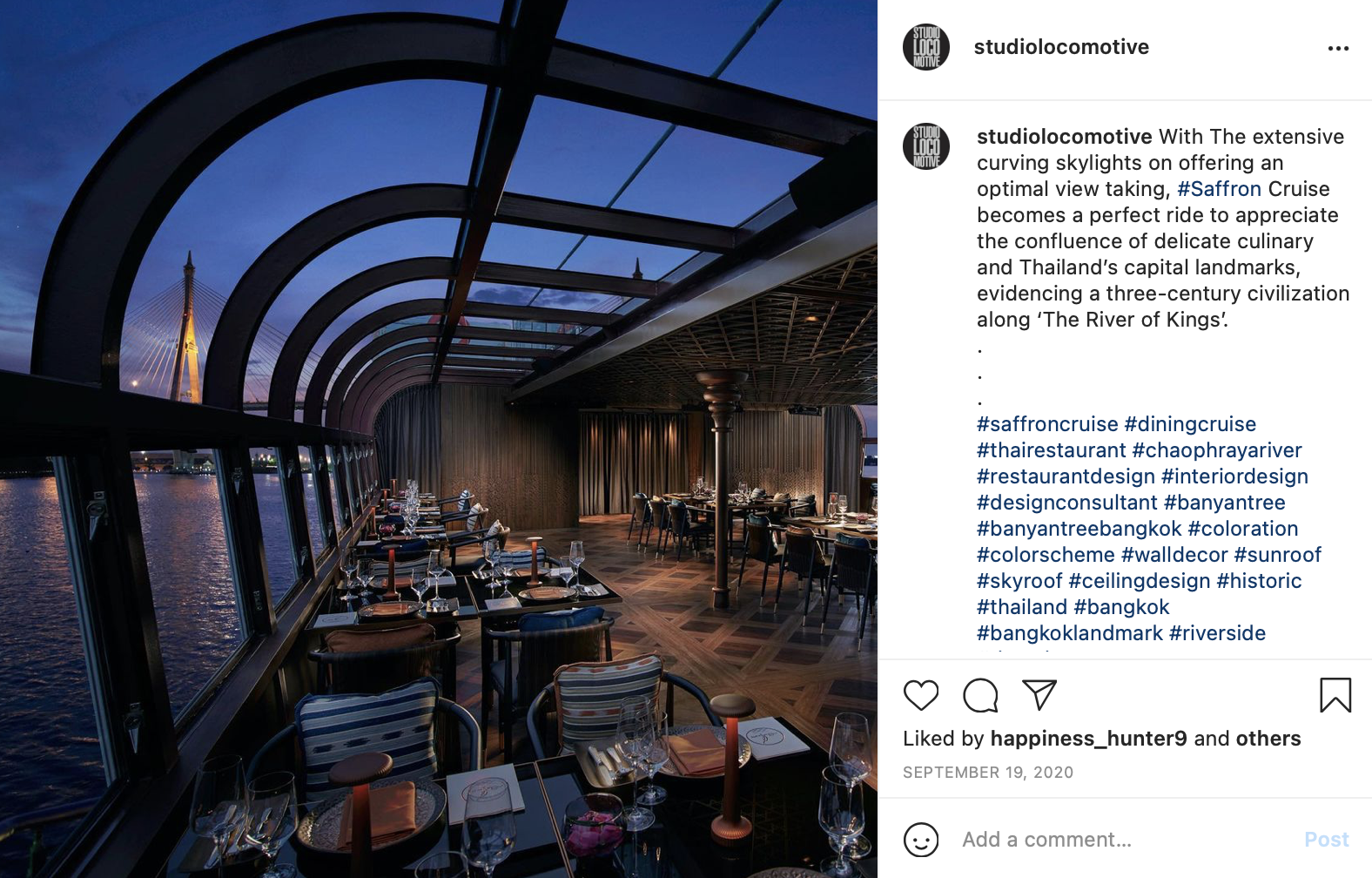Open the studiolocomotive avatar beside the caption

[x=926, y=146]
